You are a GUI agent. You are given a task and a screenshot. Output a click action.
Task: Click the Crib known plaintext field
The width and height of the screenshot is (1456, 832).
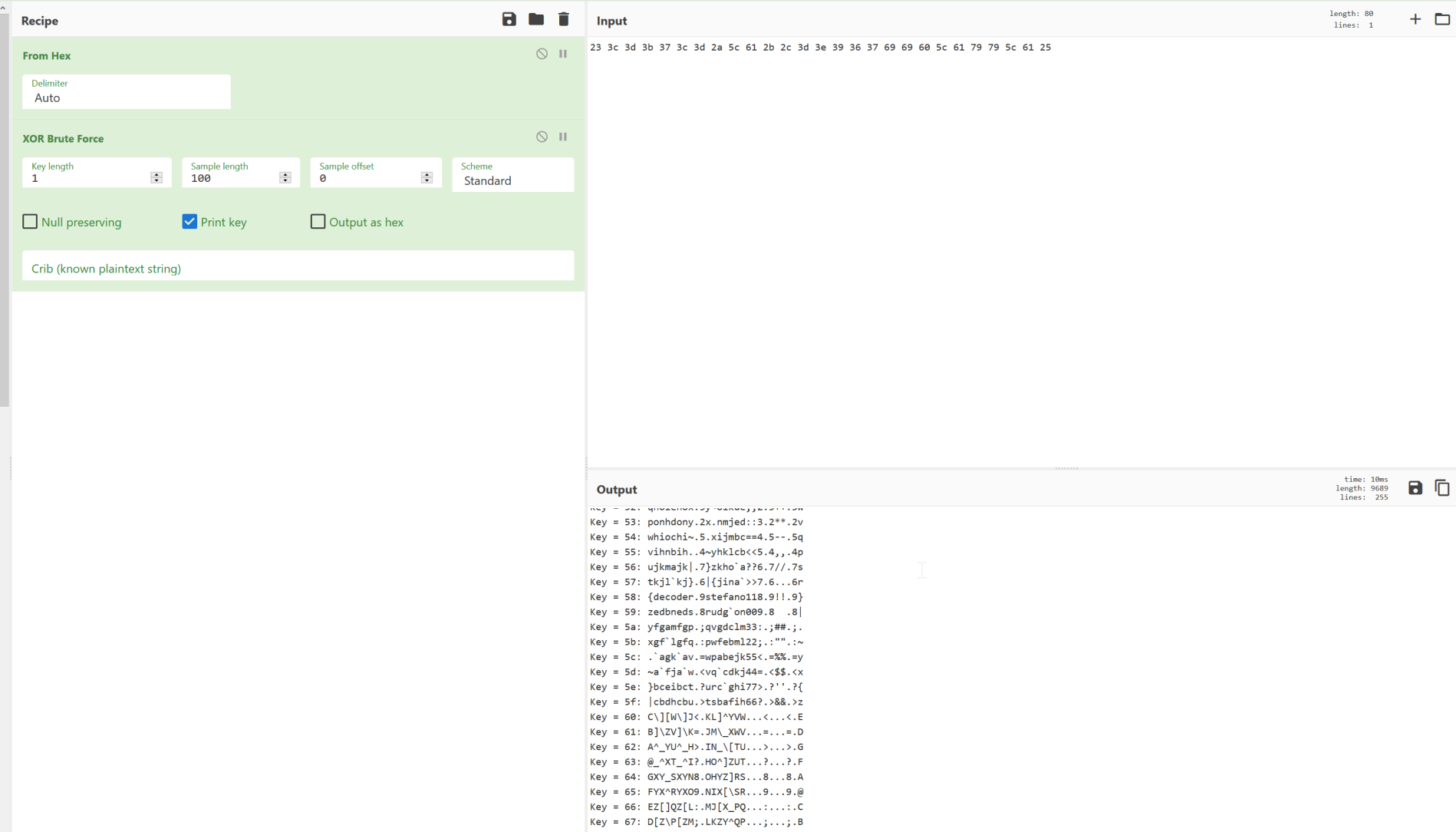[x=298, y=268]
